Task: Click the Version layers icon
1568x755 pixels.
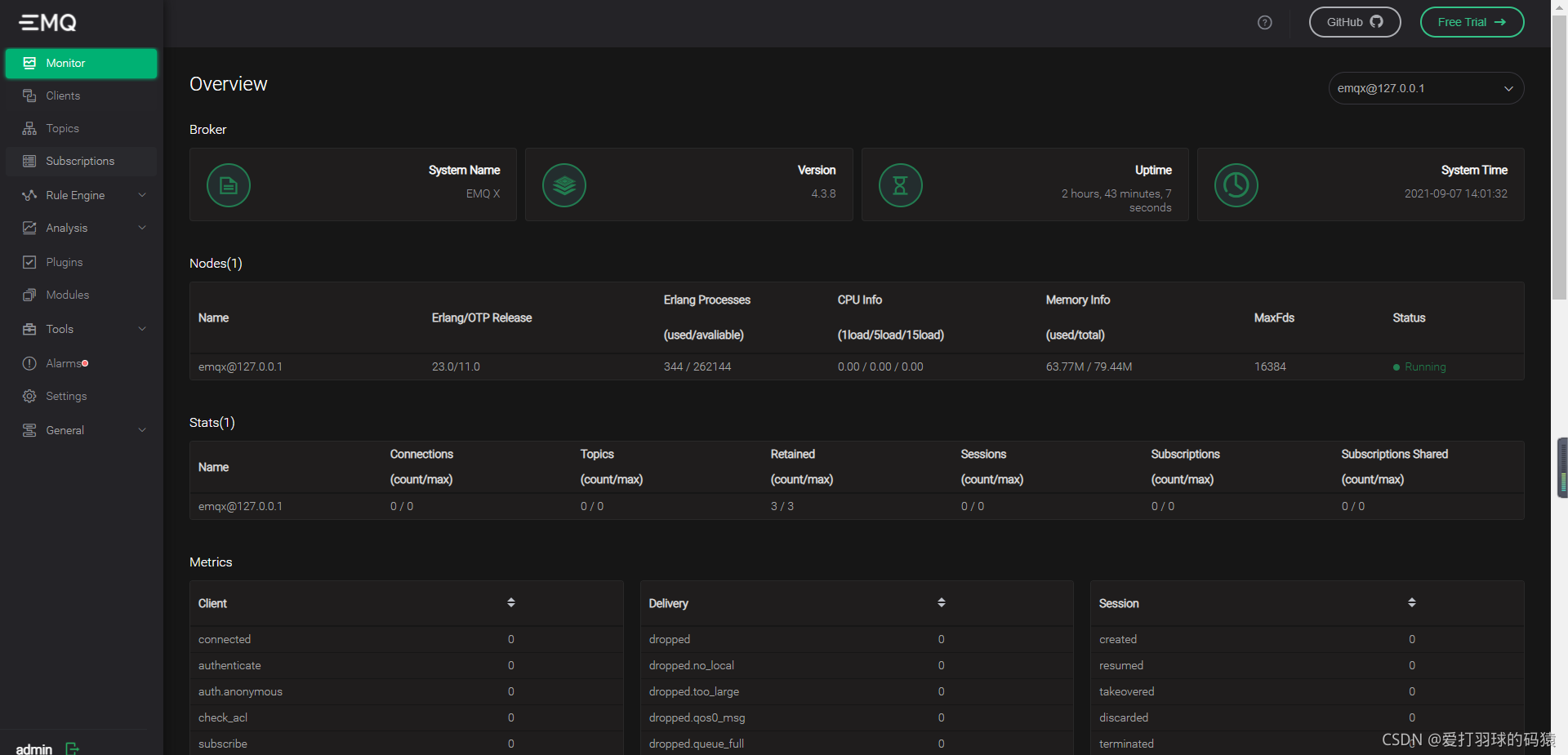Action: pyautogui.click(x=564, y=185)
